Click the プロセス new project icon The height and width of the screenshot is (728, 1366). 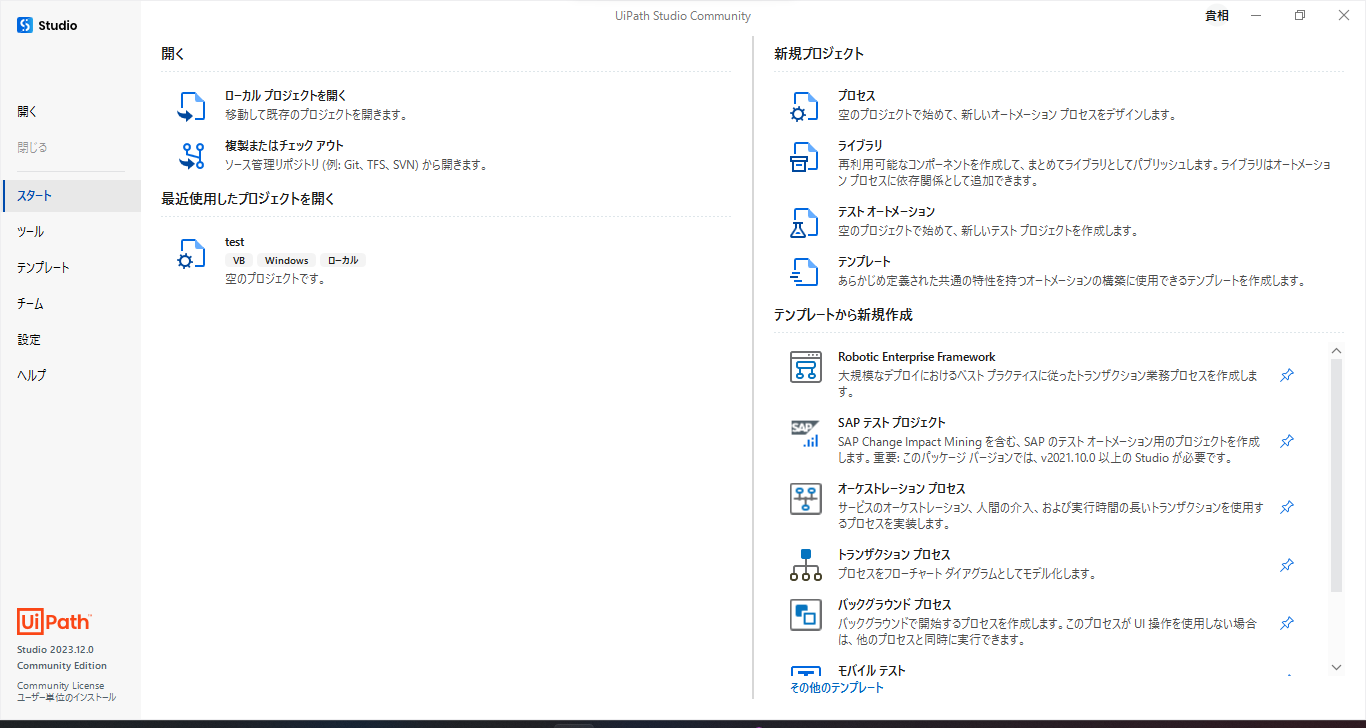[805, 106]
